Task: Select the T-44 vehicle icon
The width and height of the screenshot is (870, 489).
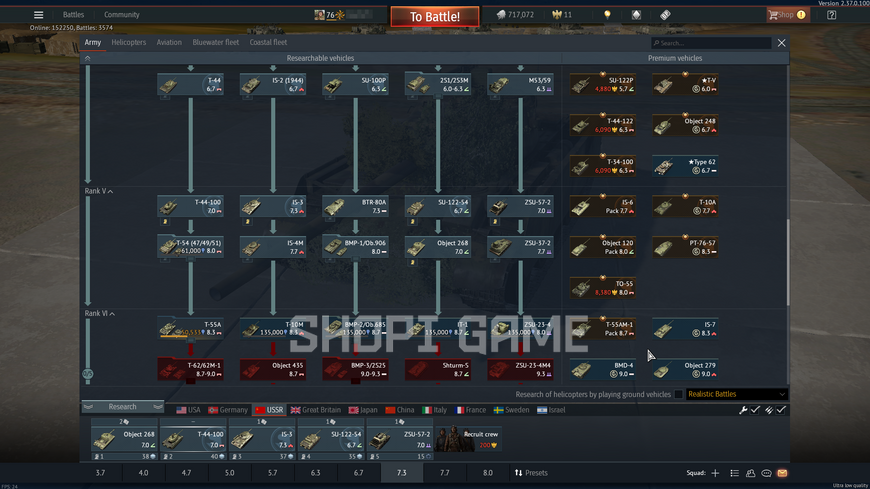Action: coord(190,84)
